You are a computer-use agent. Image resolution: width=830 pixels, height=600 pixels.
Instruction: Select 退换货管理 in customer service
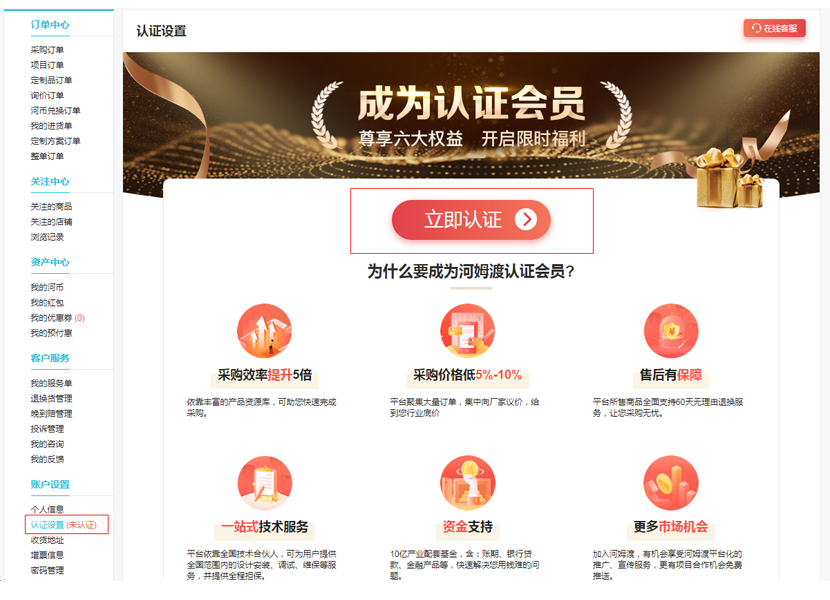(x=51, y=398)
